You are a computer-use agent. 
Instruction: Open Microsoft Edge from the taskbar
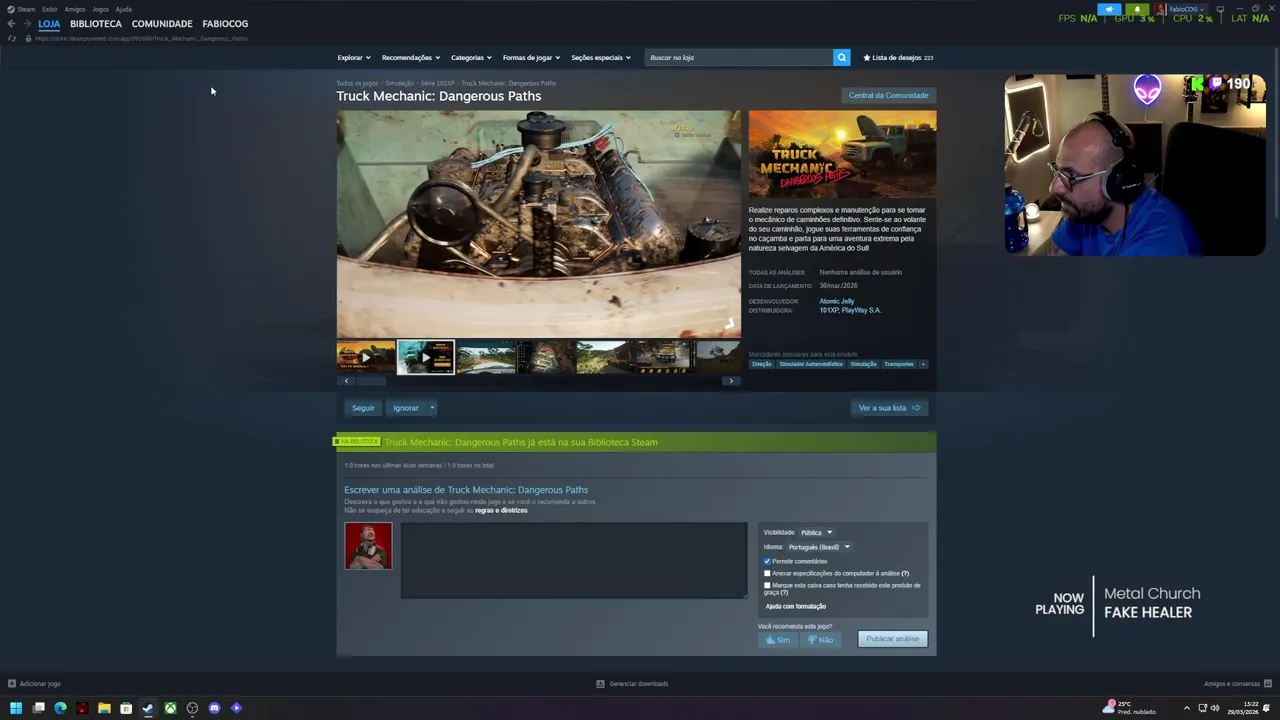pyautogui.click(x=60, y=708)
